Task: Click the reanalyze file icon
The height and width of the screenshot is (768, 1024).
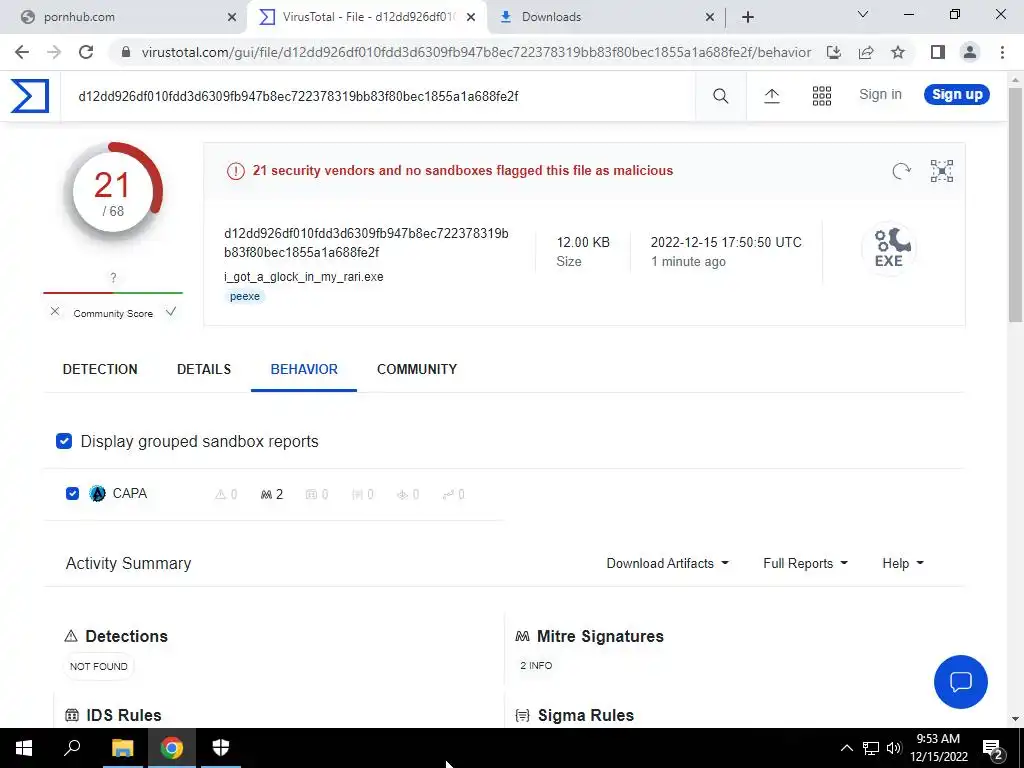Action: click(901, 171)
